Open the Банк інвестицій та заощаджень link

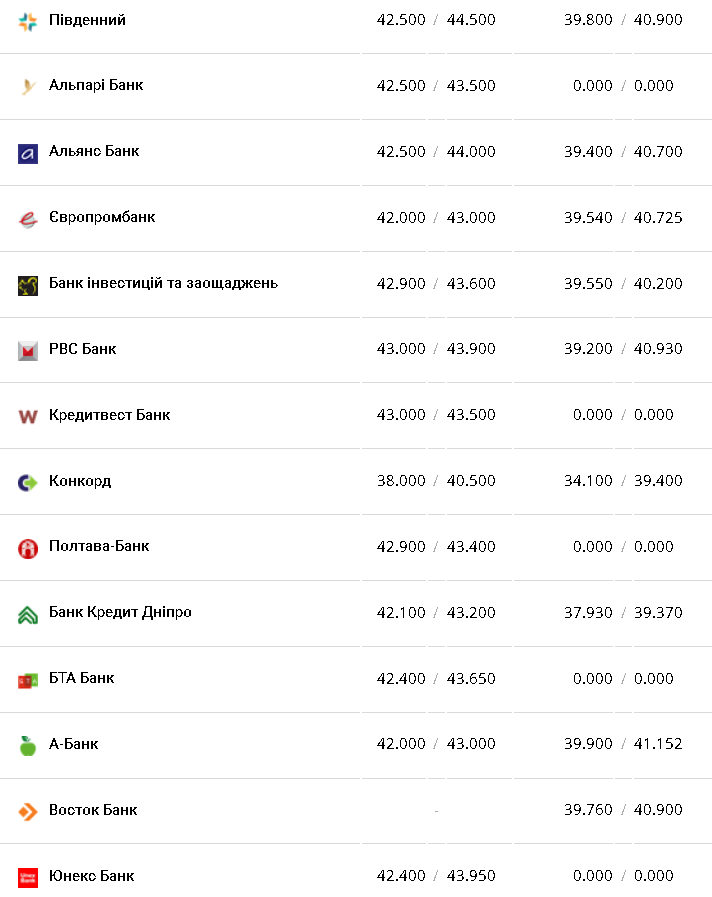point(163,283)
